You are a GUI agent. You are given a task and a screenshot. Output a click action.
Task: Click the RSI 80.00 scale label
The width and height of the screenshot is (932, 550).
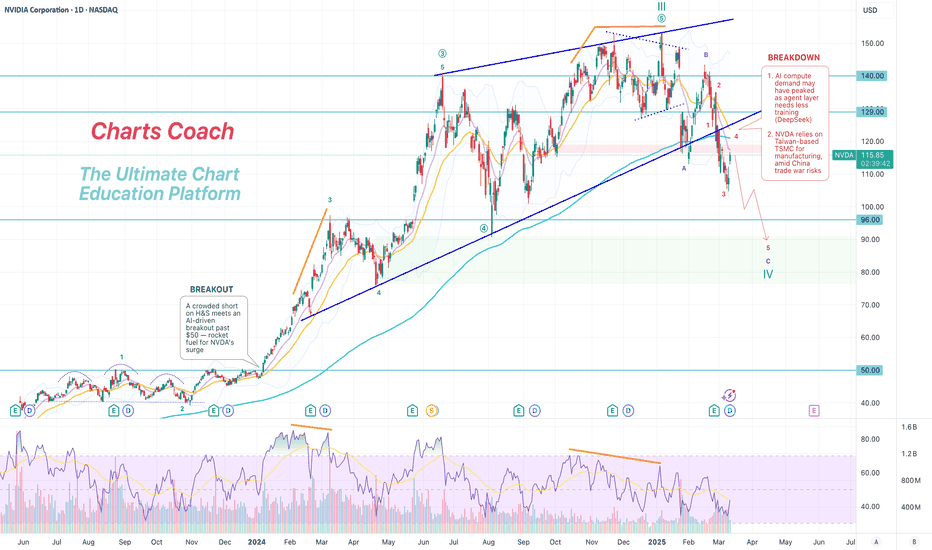coord(870,439)
